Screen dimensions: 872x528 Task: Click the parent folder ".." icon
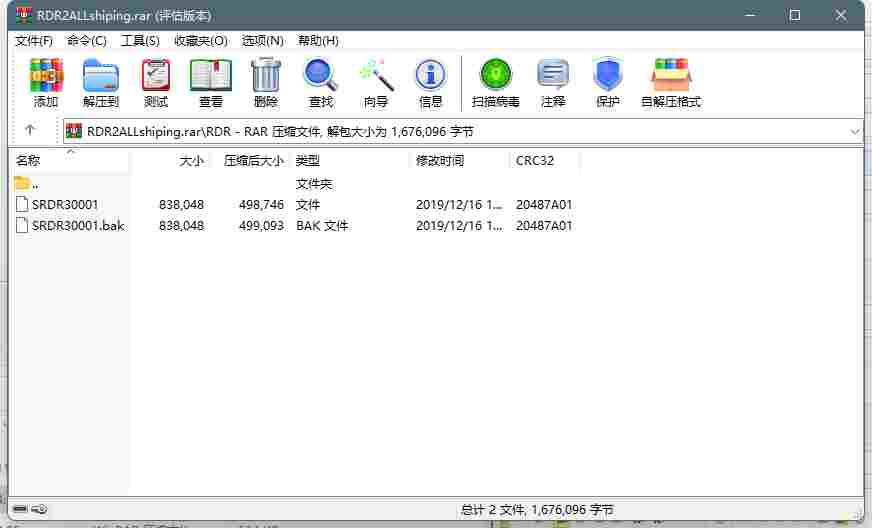[22, 183]
